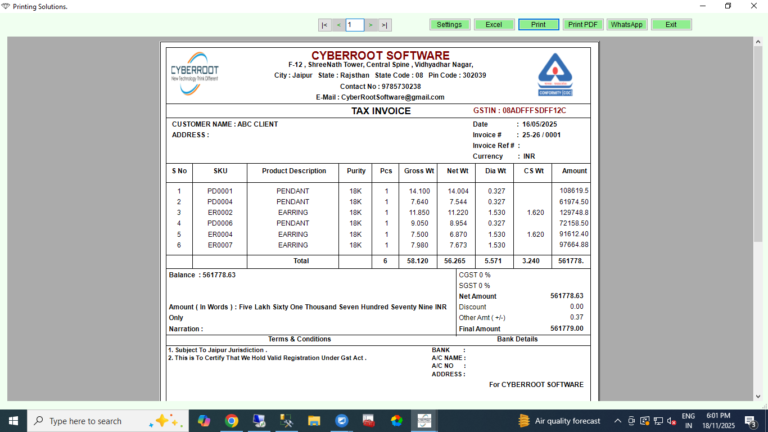Export the invoice with the Excel button
This screenshot has width=768, height=432.
click(494, 24)
